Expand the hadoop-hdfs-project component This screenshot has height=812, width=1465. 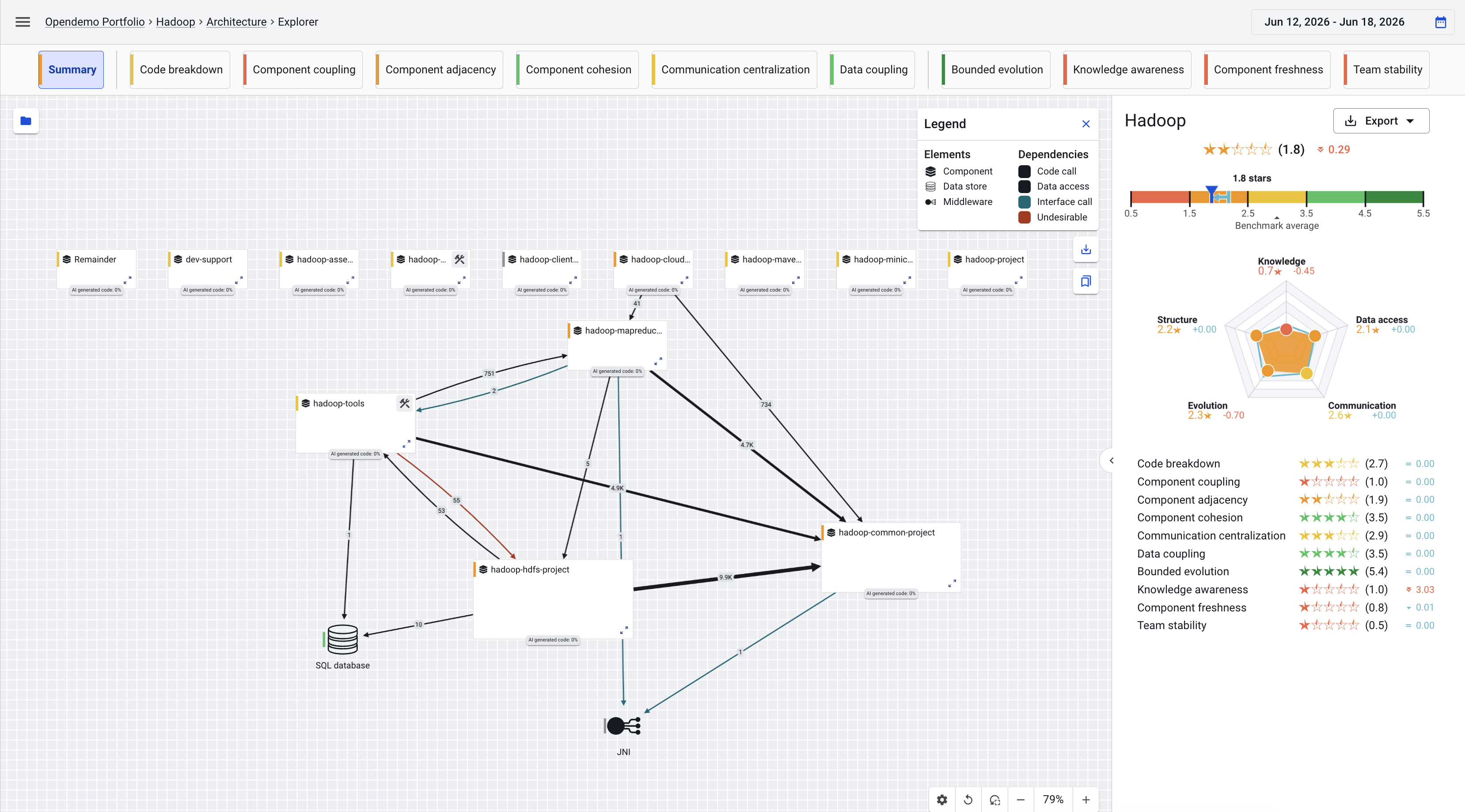coord(624,630)
